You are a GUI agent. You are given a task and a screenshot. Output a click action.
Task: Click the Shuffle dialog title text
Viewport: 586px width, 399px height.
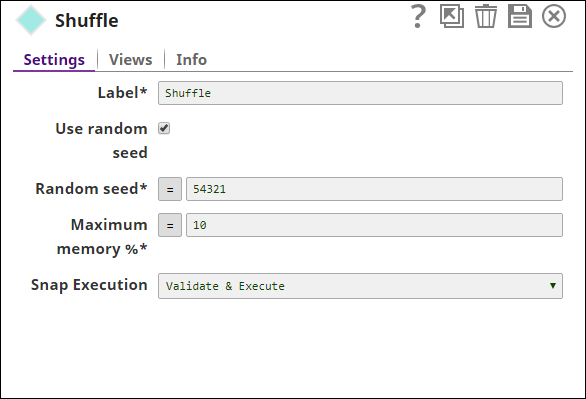point(87,21)
